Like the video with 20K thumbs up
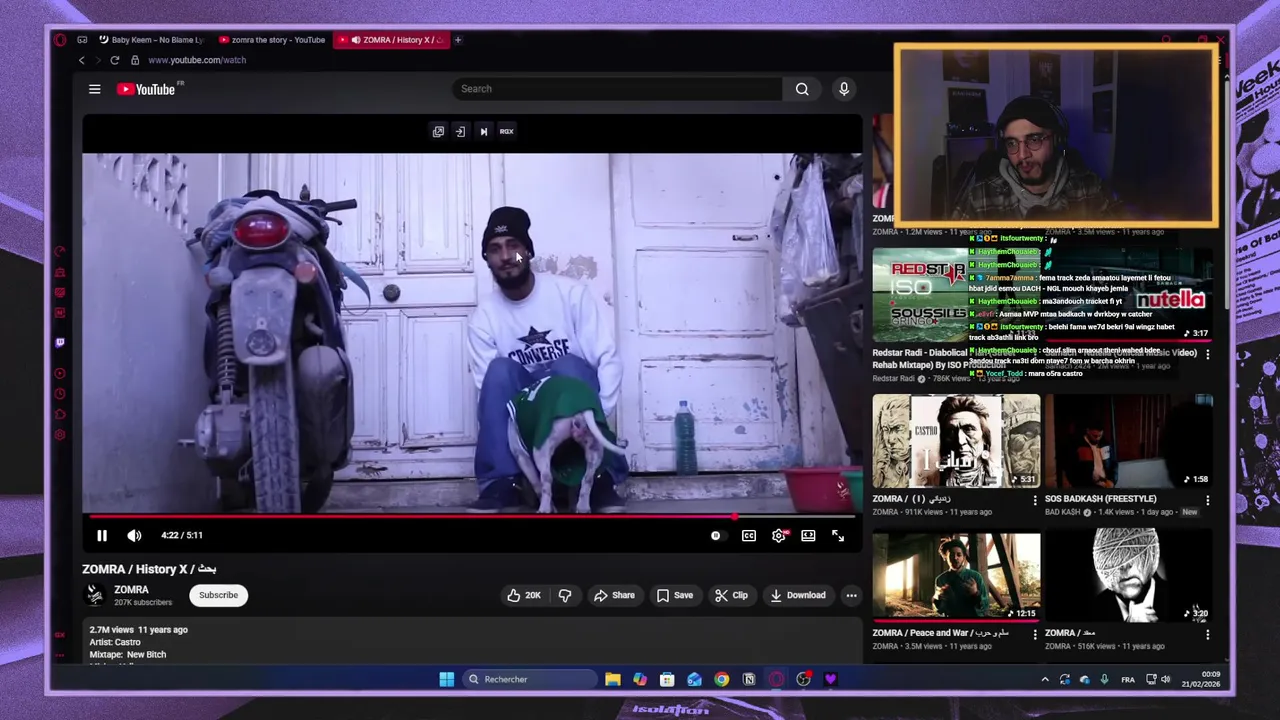The width and height of the screenshot is (1280, 720). tap(523, 595)
